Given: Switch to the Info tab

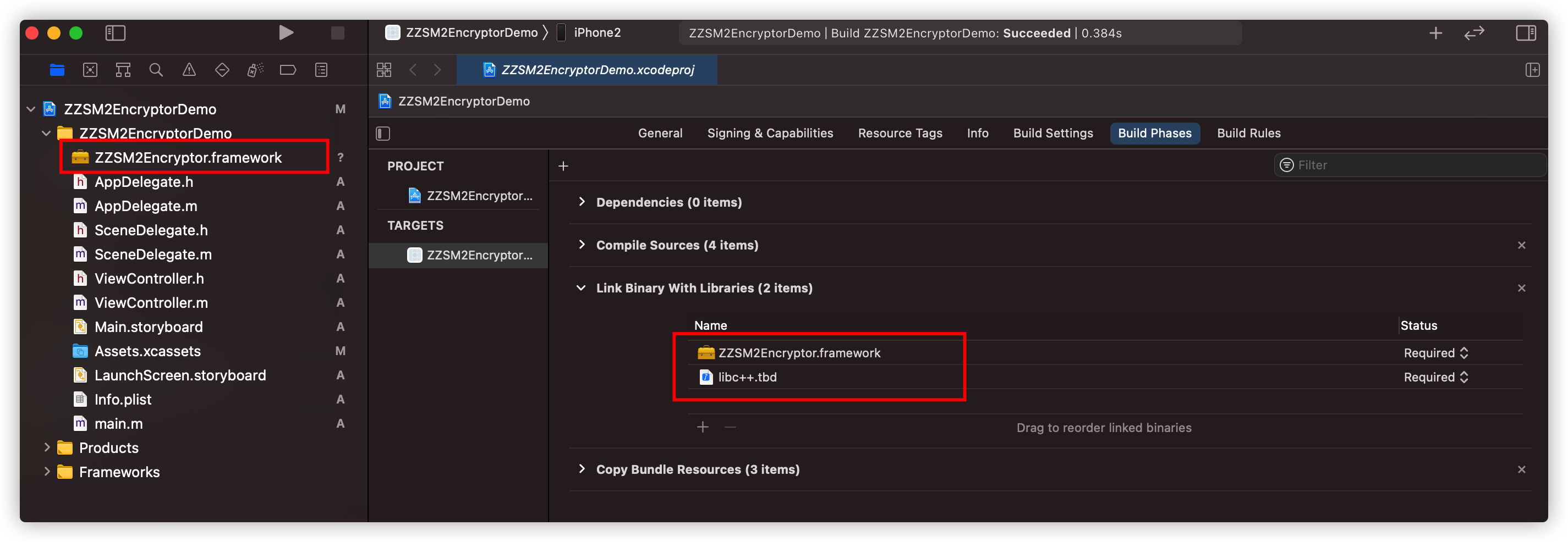Looking at the screenshot, I should 978,133.
